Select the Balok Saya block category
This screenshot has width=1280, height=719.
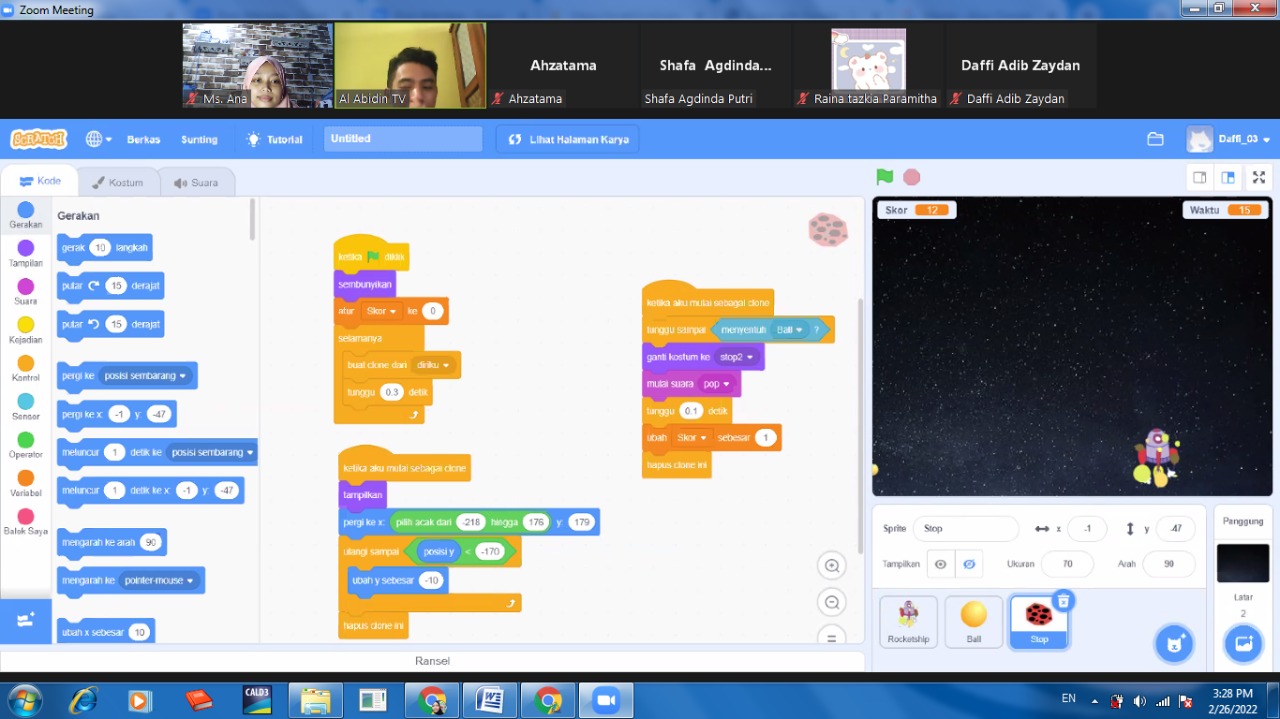pyautogui.click(x=26, y=522)
